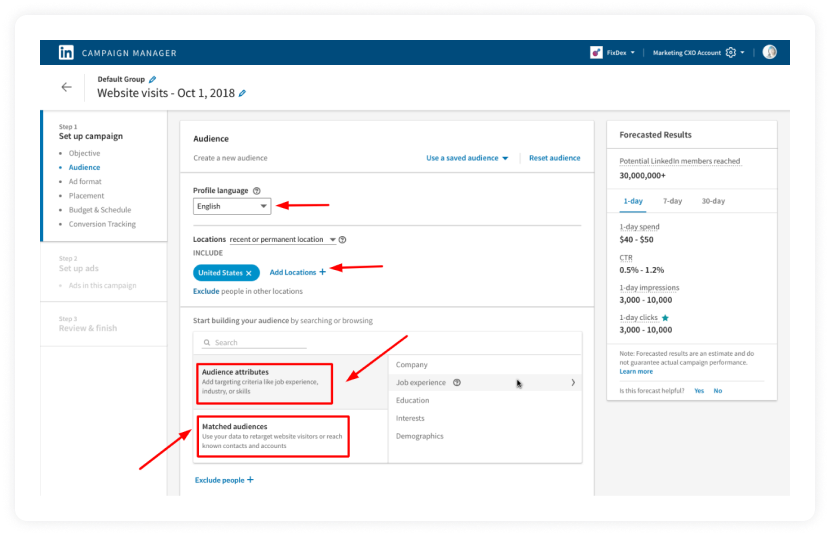Select Placement in the step list
This screenshot has width=830, height=536.
(86, 196)
